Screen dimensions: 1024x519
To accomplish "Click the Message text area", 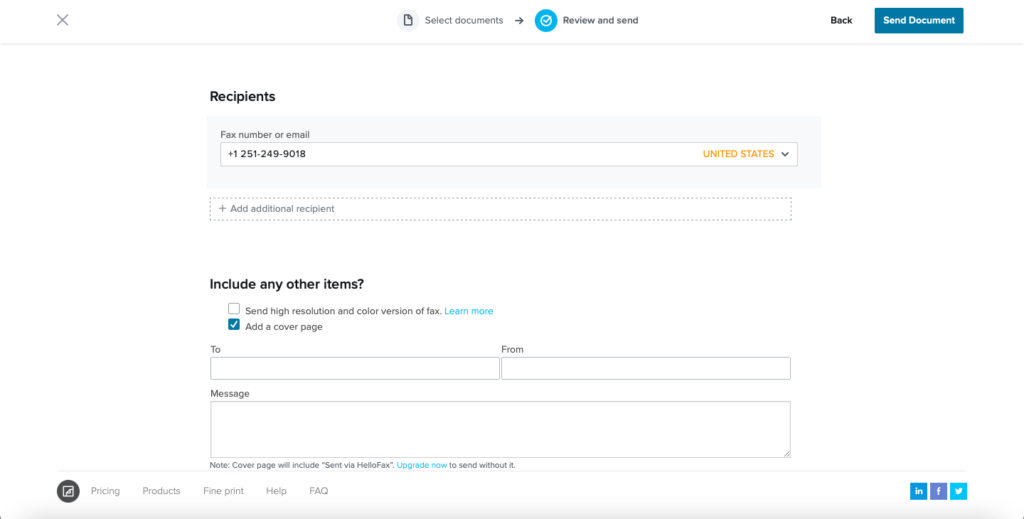I will [500, 430].
